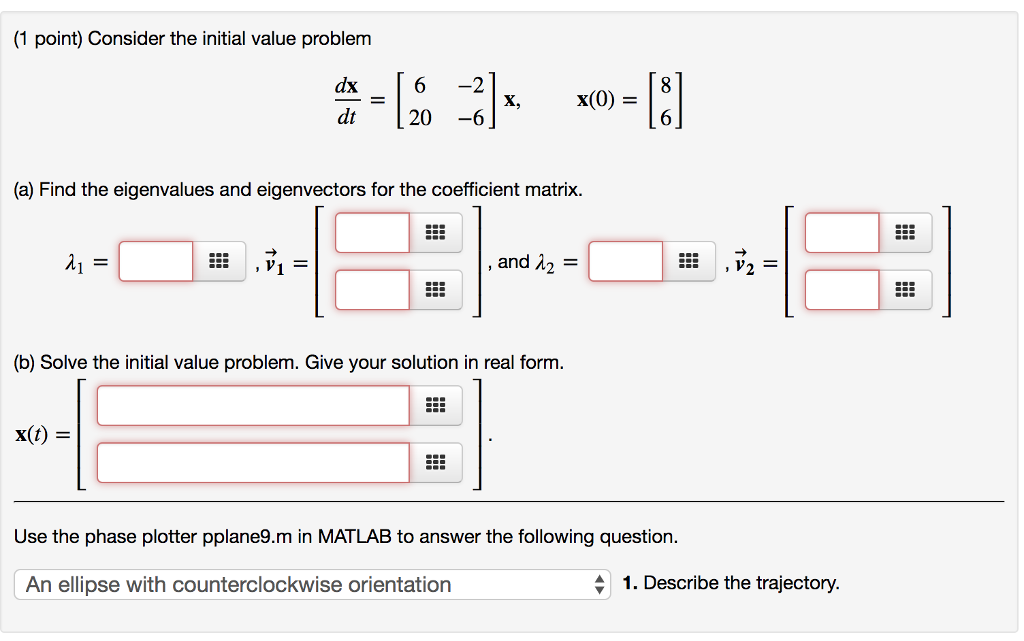Open the equation editor for the first x(t) row
The width and height of the screenshot is (1024, 641).
[436, 405]
